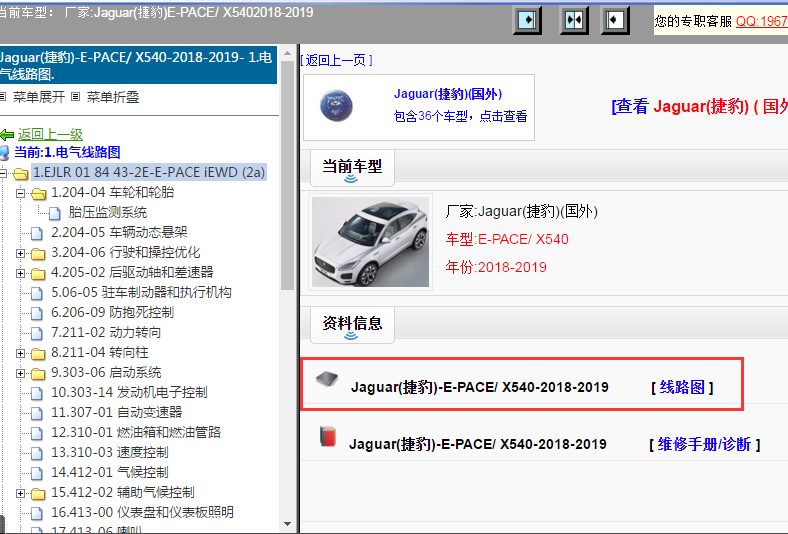Click the blue 1.电气线路图 panel title
The width and height of the screenshot is (788, 534).
coord(136,66)
